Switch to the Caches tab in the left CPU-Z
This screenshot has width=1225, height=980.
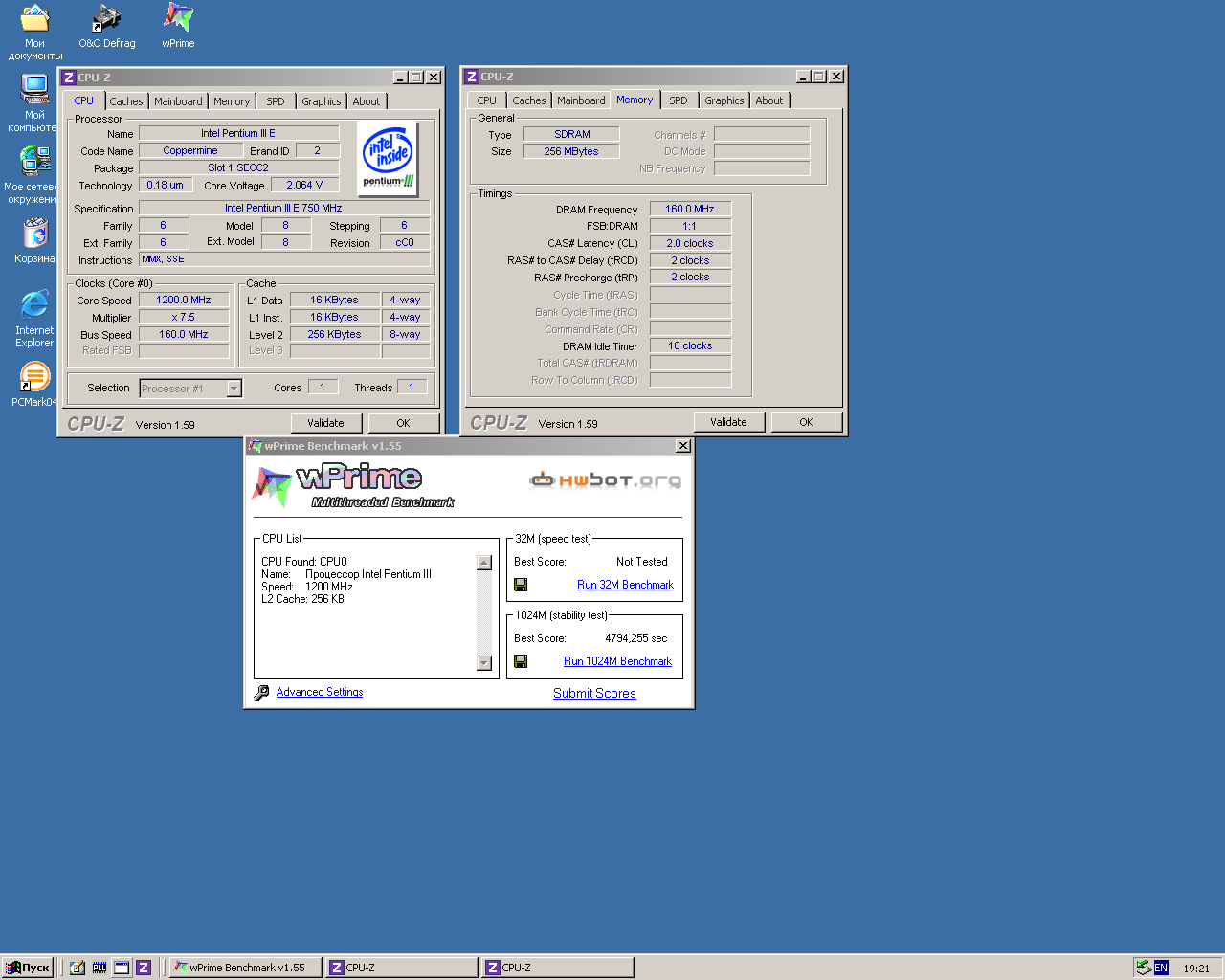125,101
